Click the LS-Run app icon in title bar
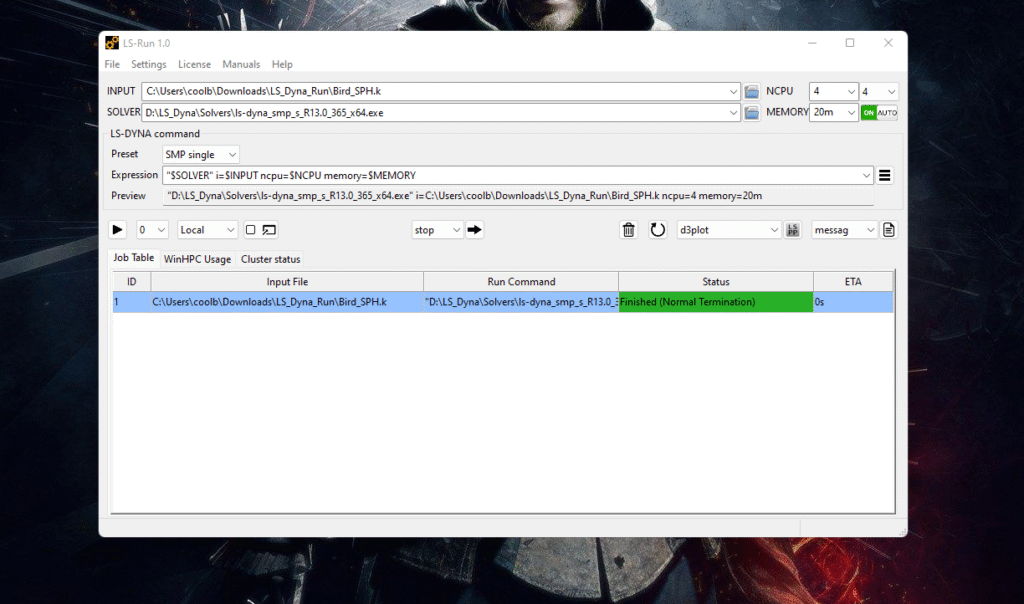The height and width of the screenshot is (604, 1024). coord(112,43)
